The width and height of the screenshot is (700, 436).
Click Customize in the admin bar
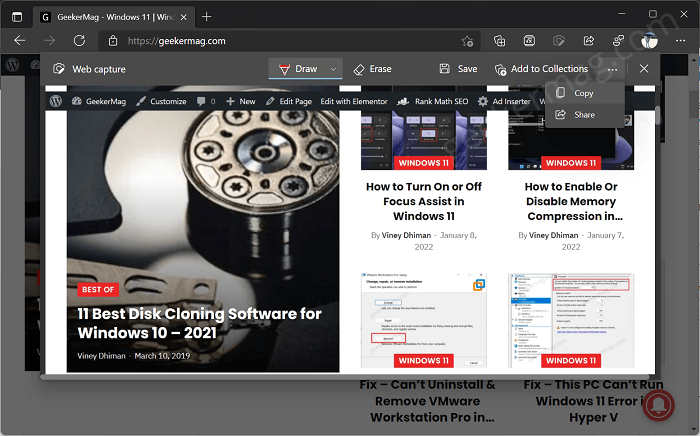(162, 101)
